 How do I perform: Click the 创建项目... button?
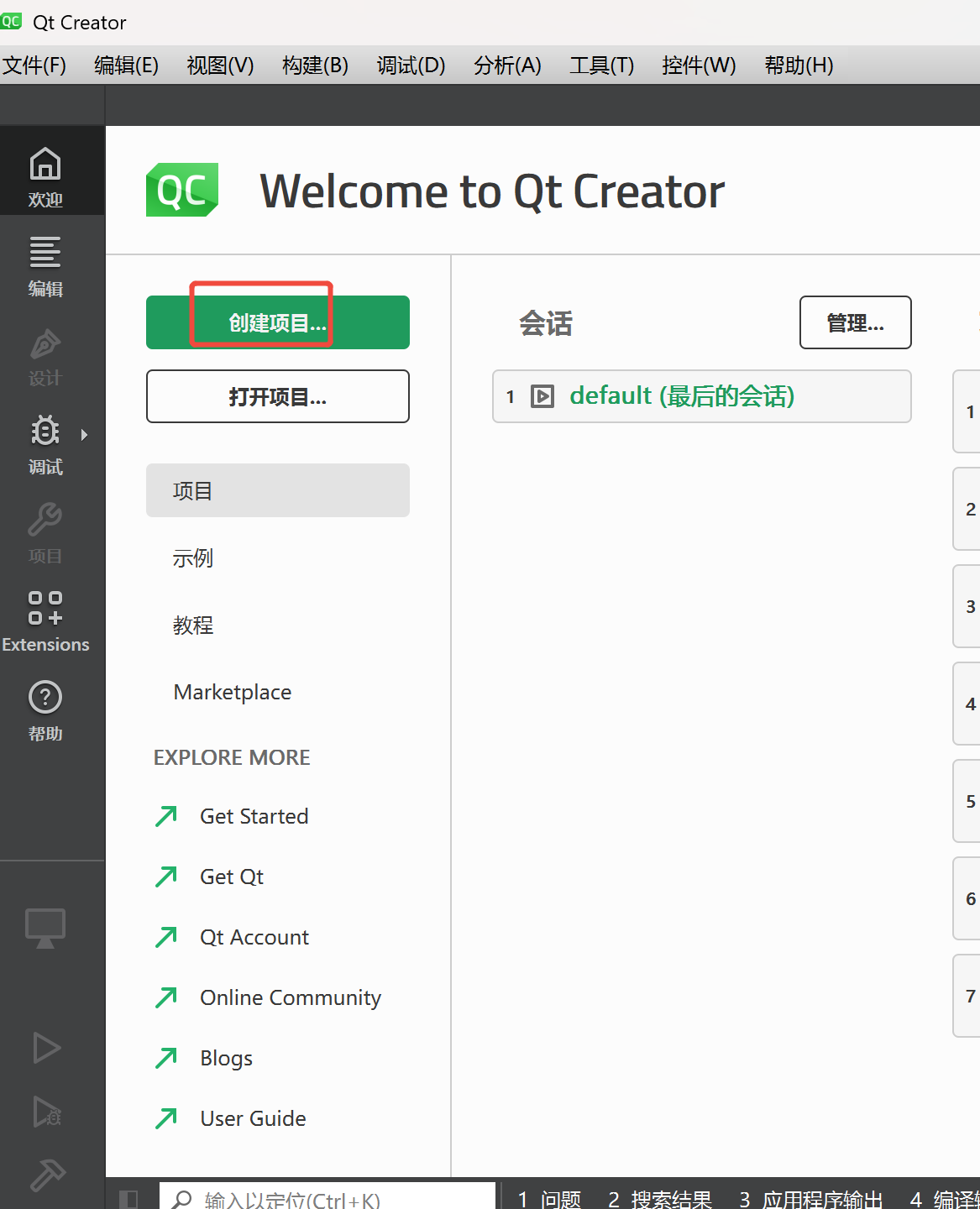click(278, 322)
